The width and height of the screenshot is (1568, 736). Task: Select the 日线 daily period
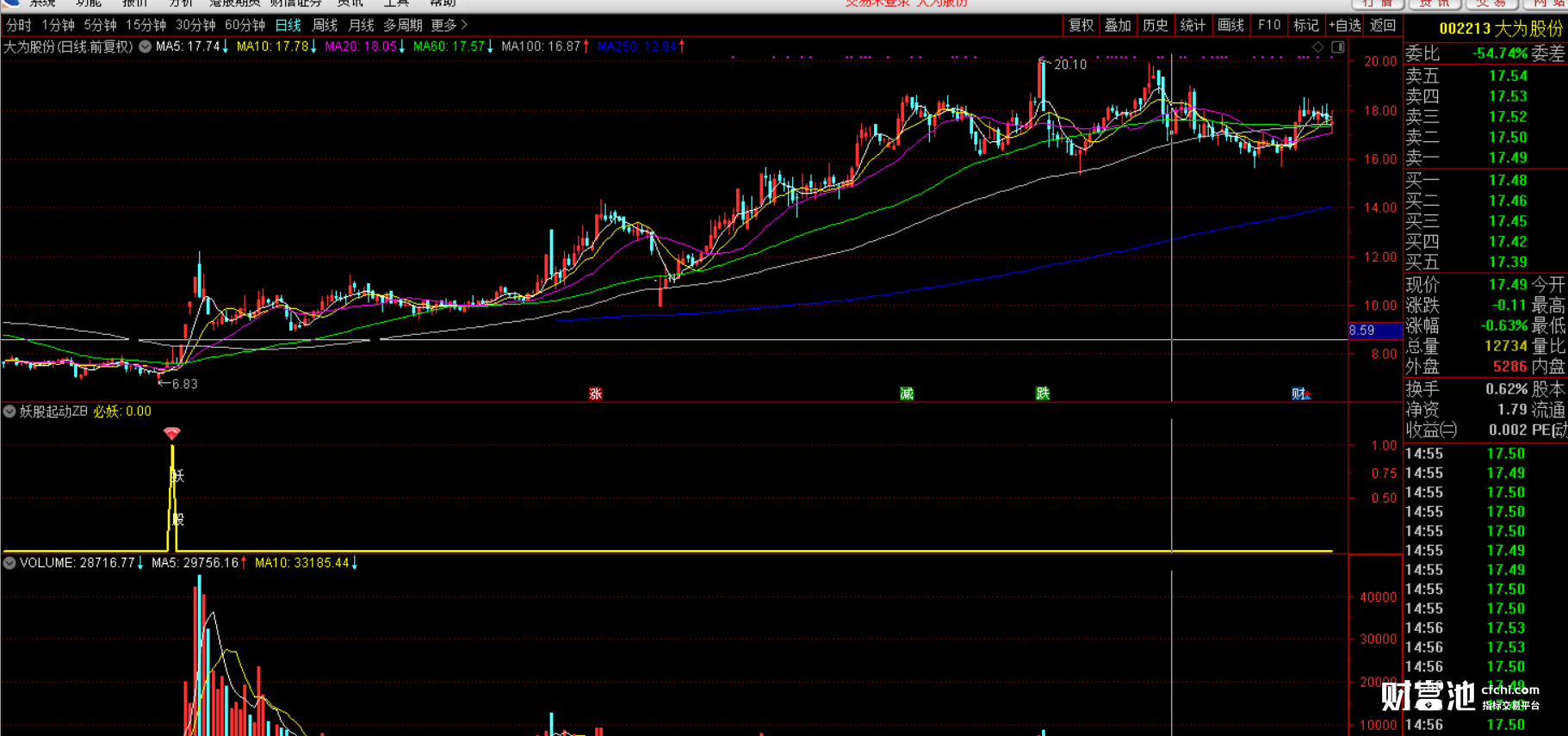[288, 26]
